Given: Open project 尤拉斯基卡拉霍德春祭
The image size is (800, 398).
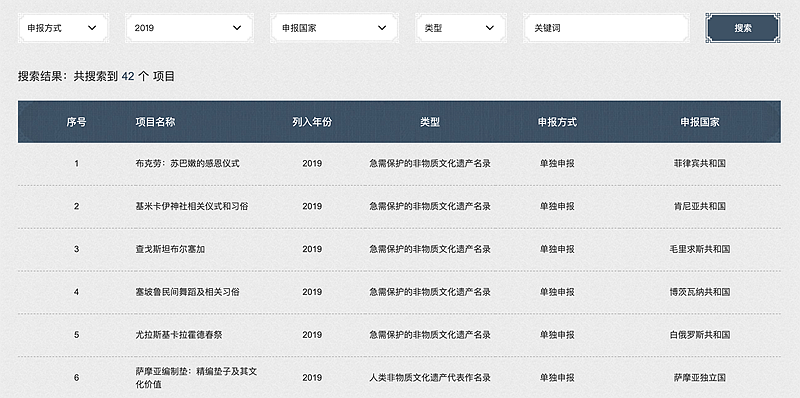Looking at the screenshot, I should pos(179,335).
